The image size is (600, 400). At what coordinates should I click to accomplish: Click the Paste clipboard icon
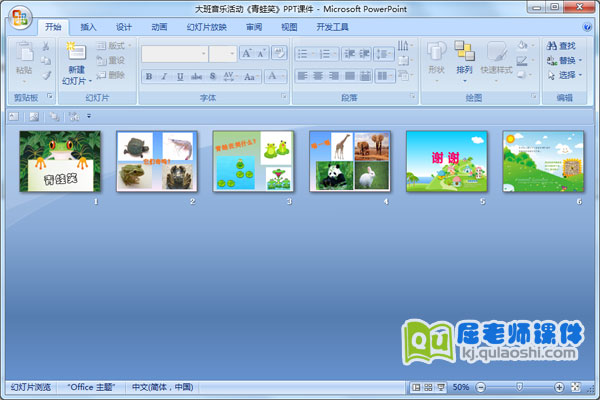(x=24, y=52)
